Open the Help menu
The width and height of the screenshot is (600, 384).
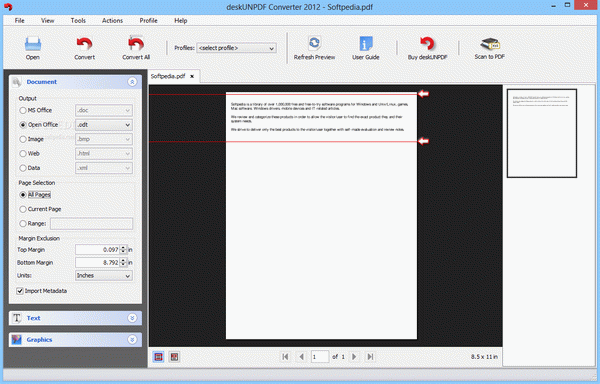tap(181, 21)
